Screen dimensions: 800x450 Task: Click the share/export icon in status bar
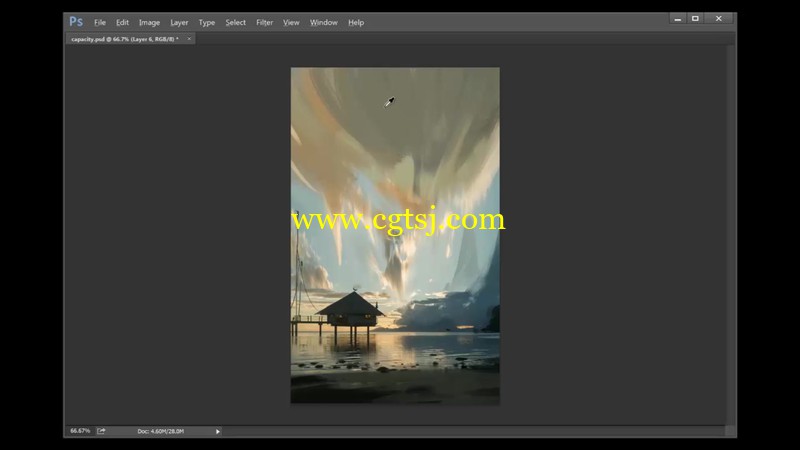(x=101, y=431)
